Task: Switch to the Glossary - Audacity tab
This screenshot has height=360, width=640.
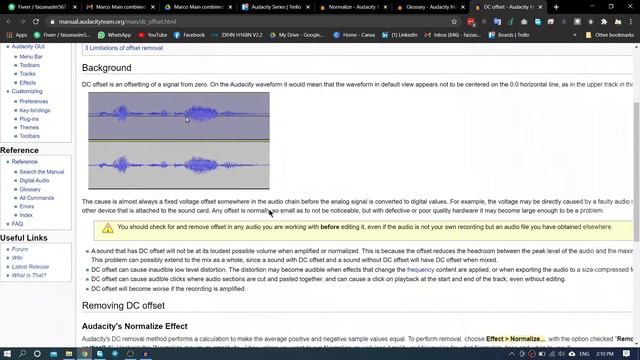Action: point(430,7)
